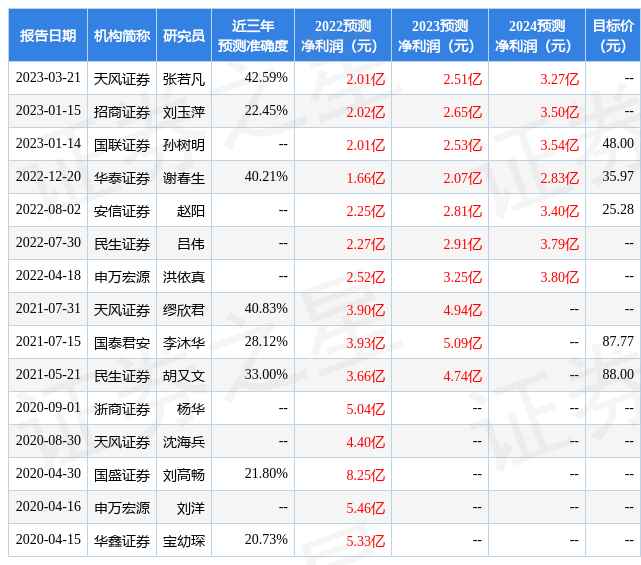
Task: Click the 2023预测净利润 column header
Action: point(440,35)
